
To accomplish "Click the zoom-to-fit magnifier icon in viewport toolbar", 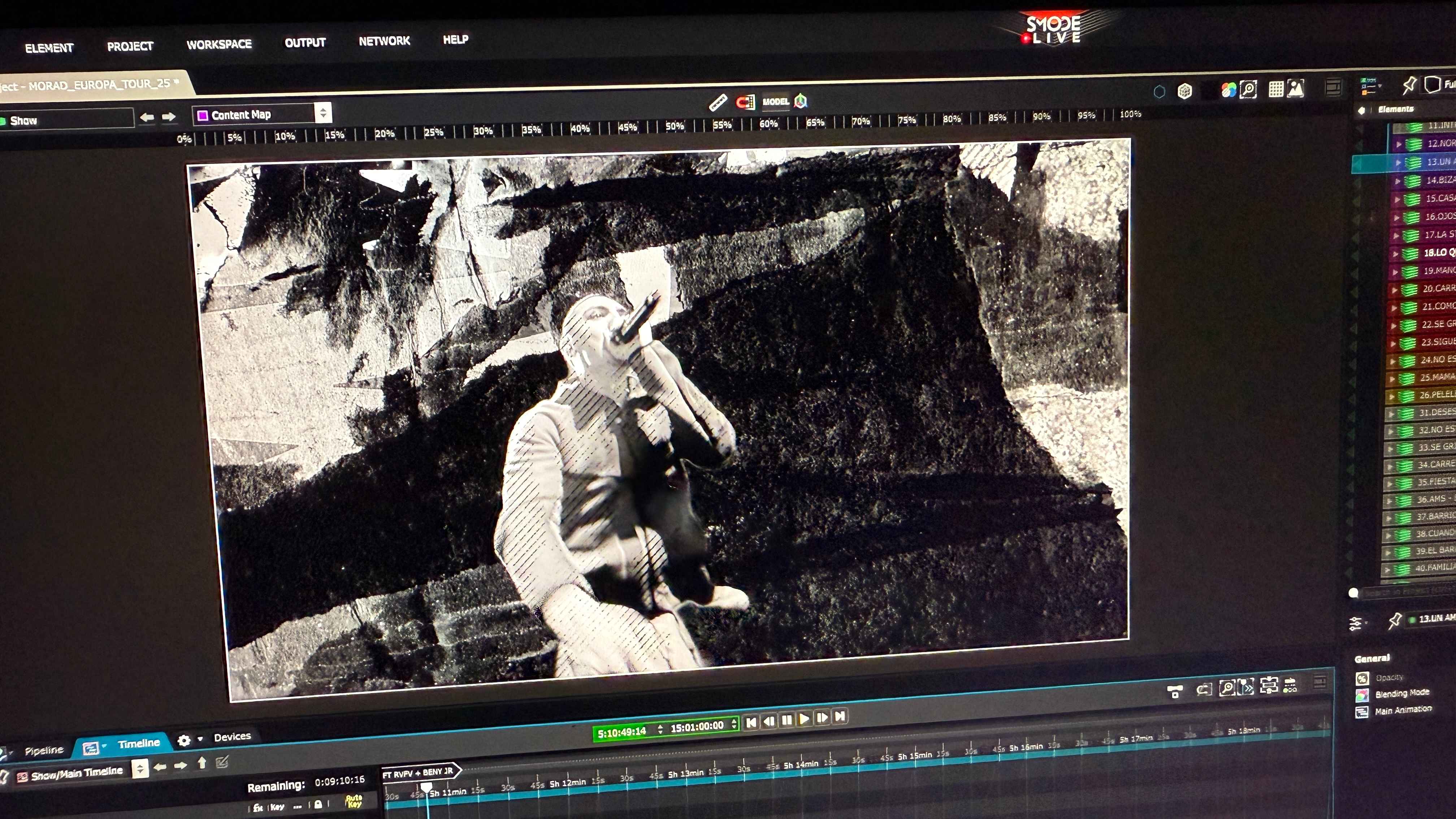I will tap(1249, 89).
